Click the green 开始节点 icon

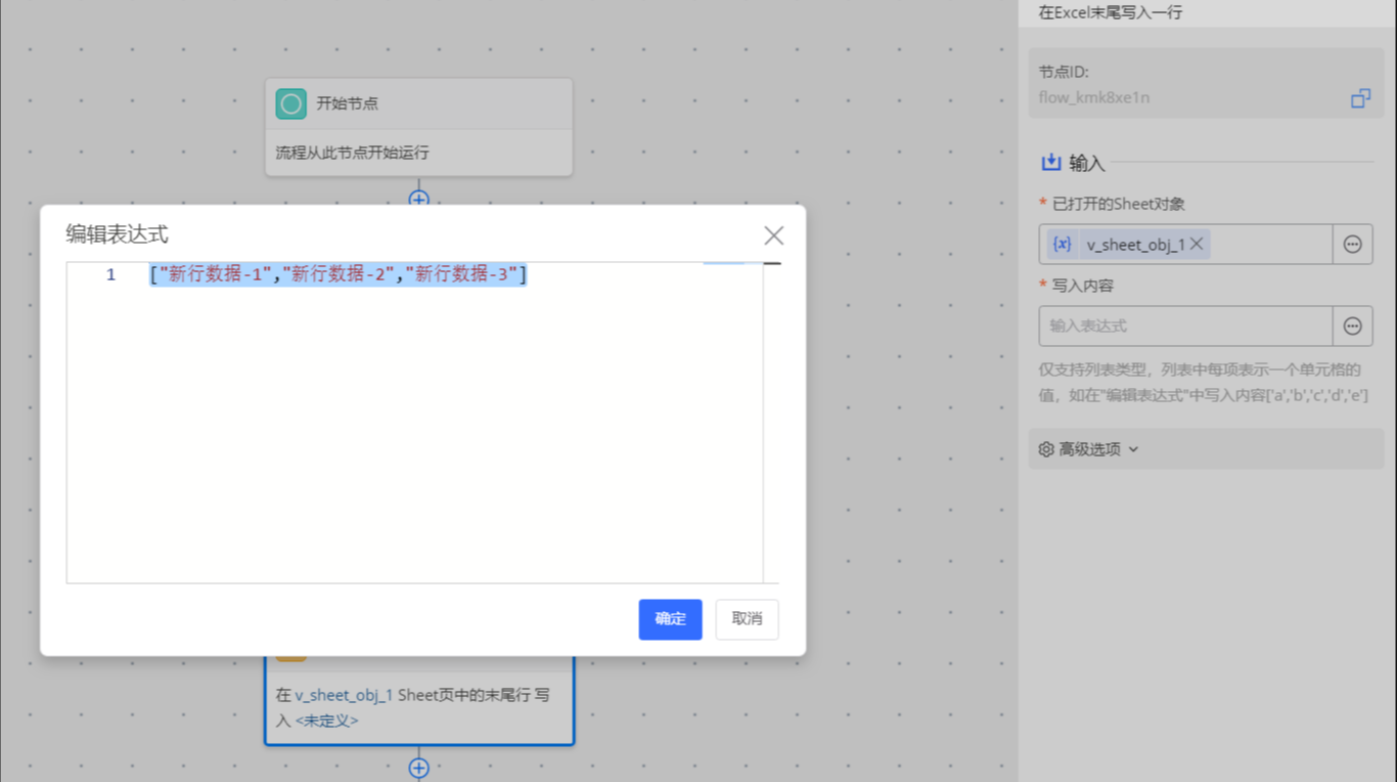coord(291,103)
